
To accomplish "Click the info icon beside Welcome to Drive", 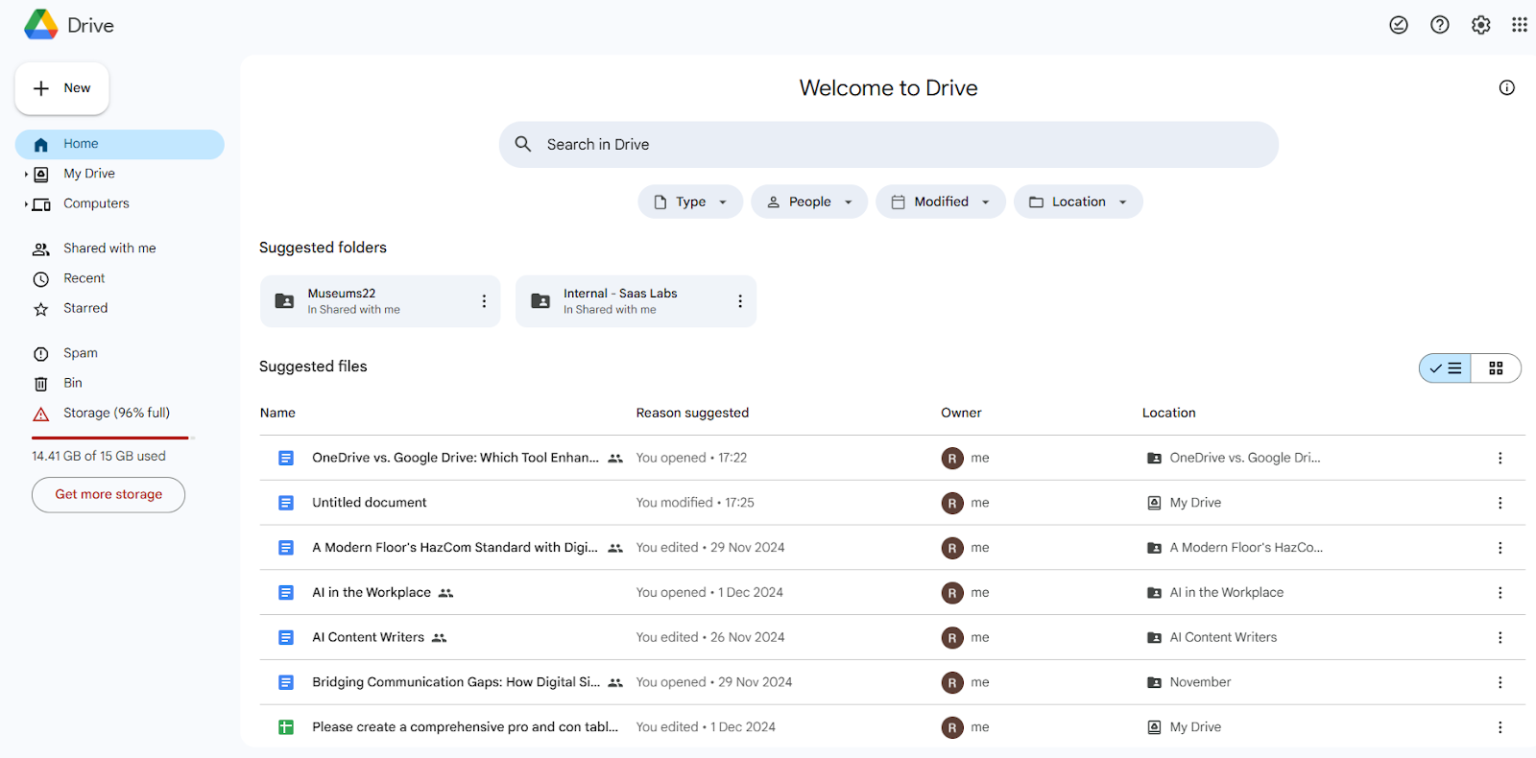I will (x=1507, y=87).
